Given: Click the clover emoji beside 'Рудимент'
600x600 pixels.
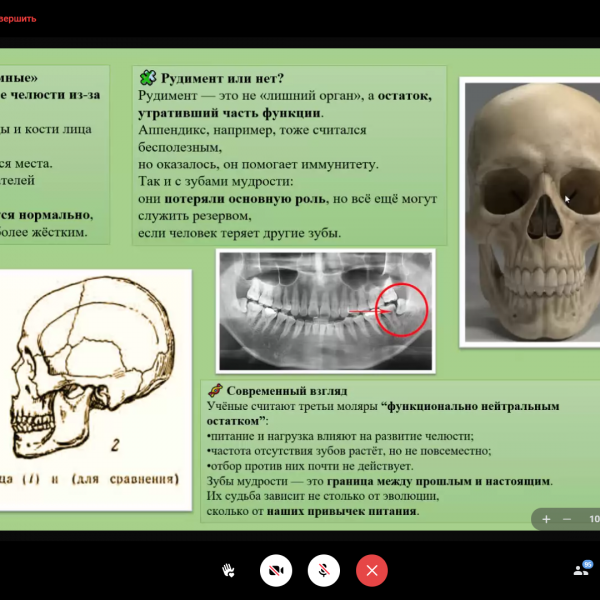Looking at the screenshot, I should (x=148, y=77).
